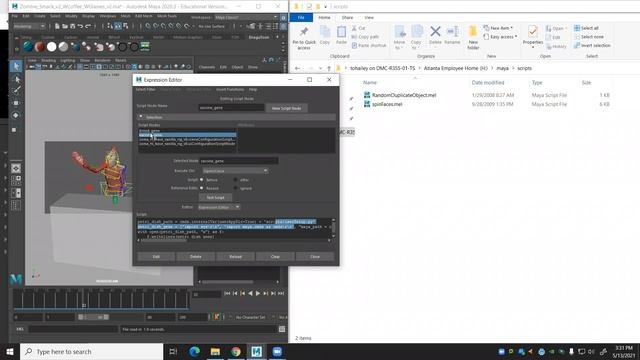
Task: Switch to the View tab in Explorer
Action: point(369,18)
